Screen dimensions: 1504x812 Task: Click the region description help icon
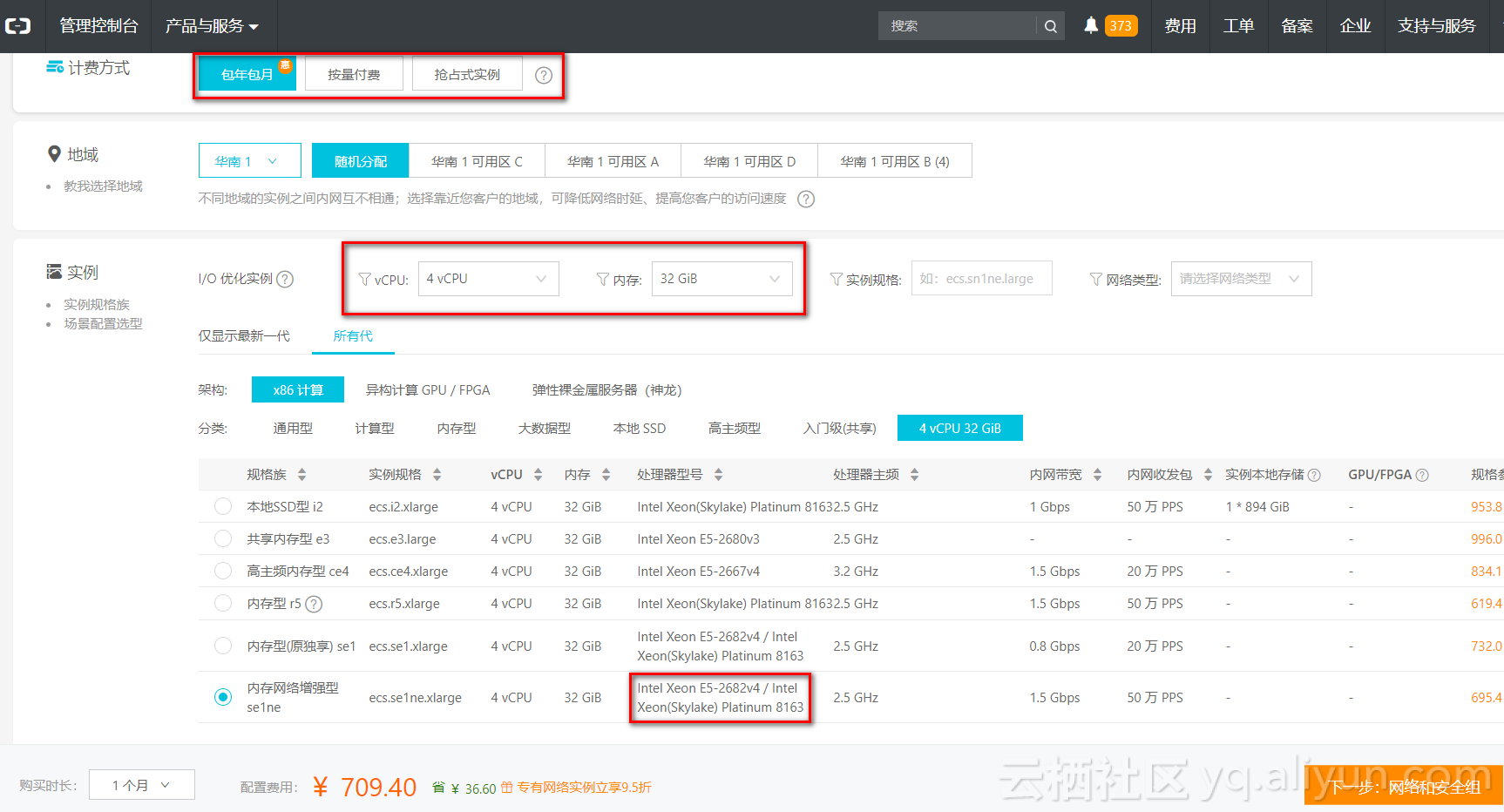point(807,199)
